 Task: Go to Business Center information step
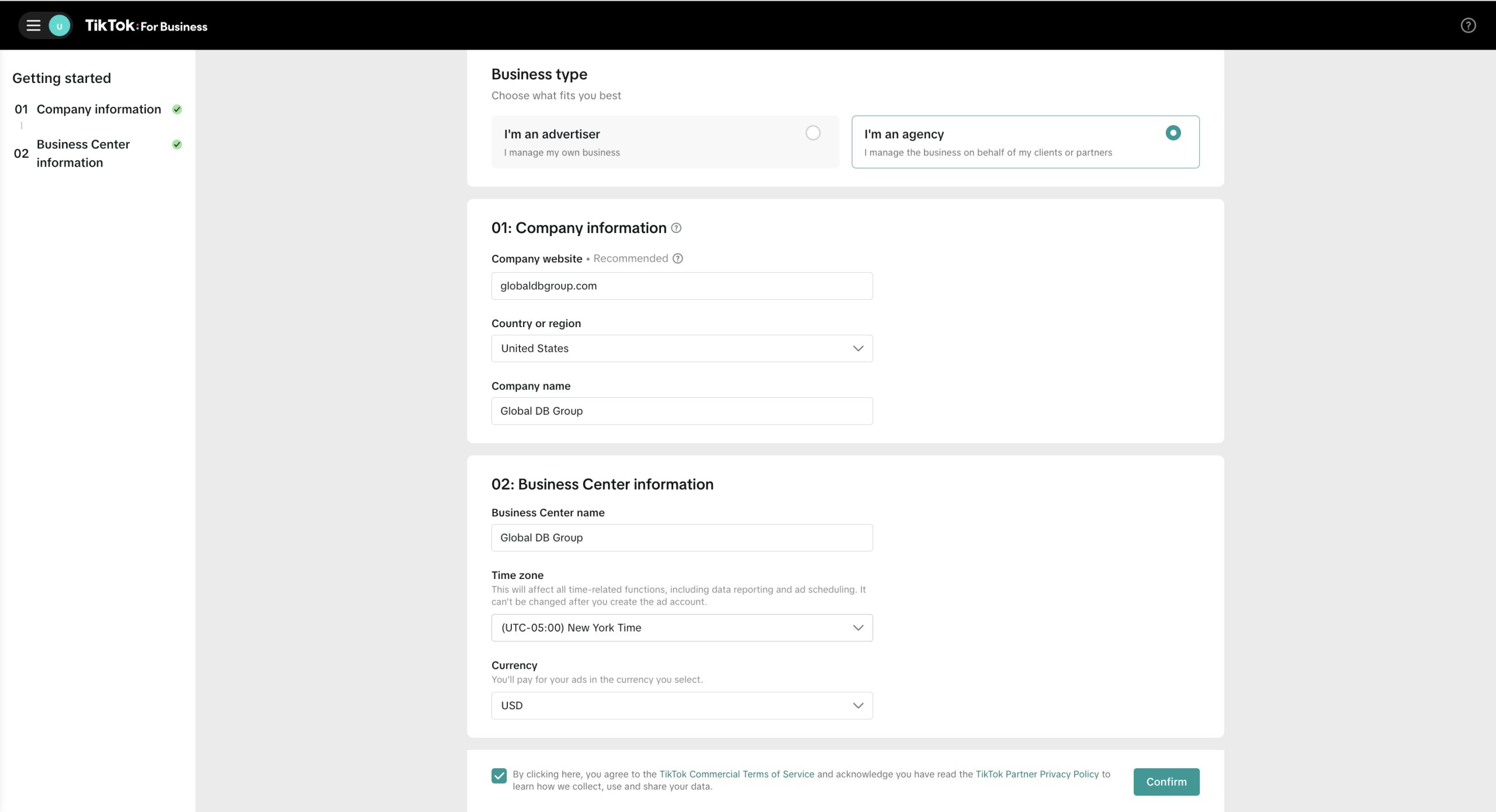[x=83, y=153]
